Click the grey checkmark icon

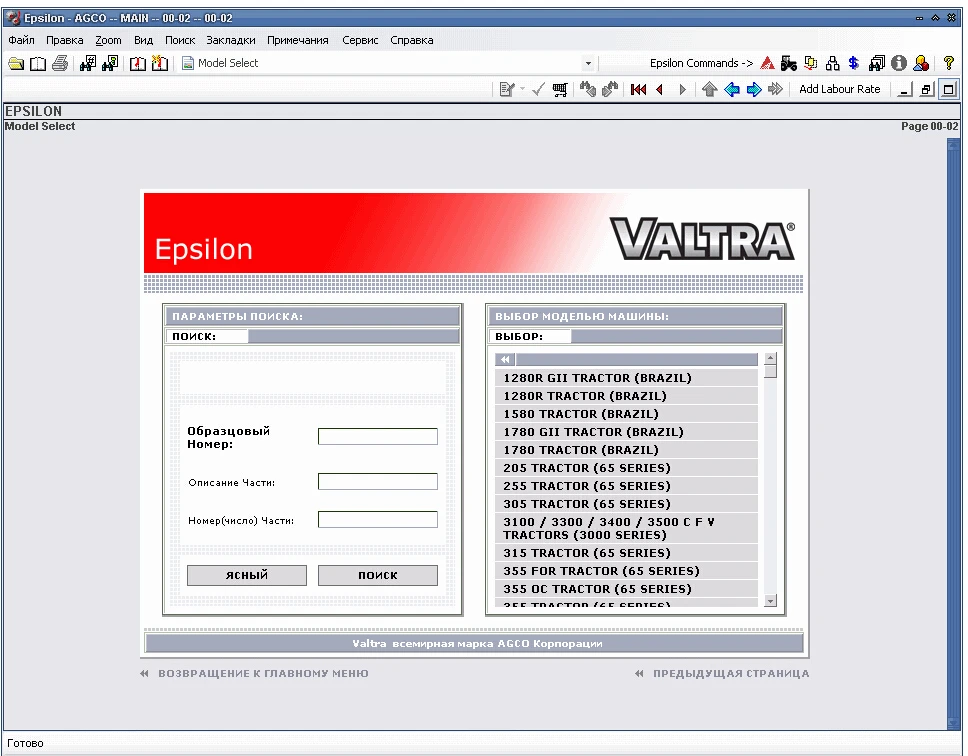538,89
